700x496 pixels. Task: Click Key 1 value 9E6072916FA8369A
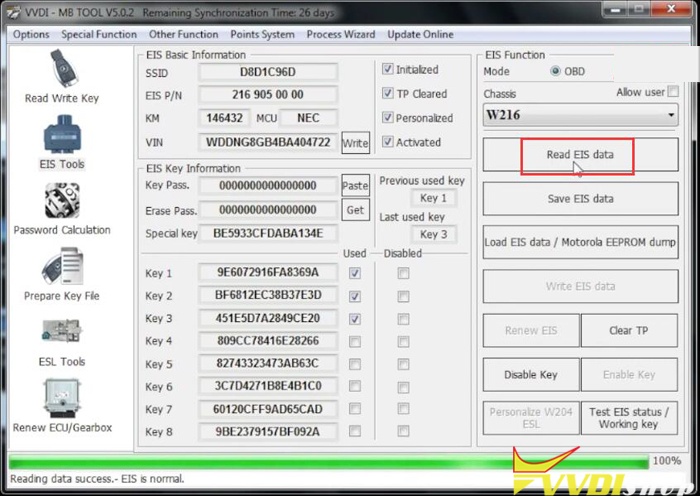268,272
